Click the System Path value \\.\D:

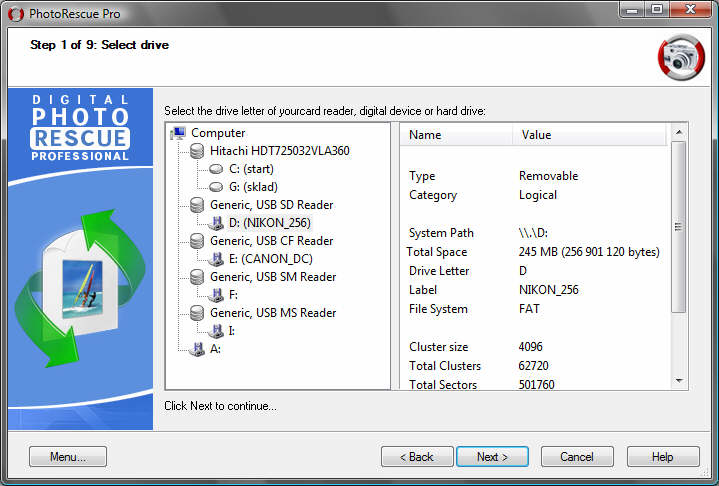coord(533,233)
